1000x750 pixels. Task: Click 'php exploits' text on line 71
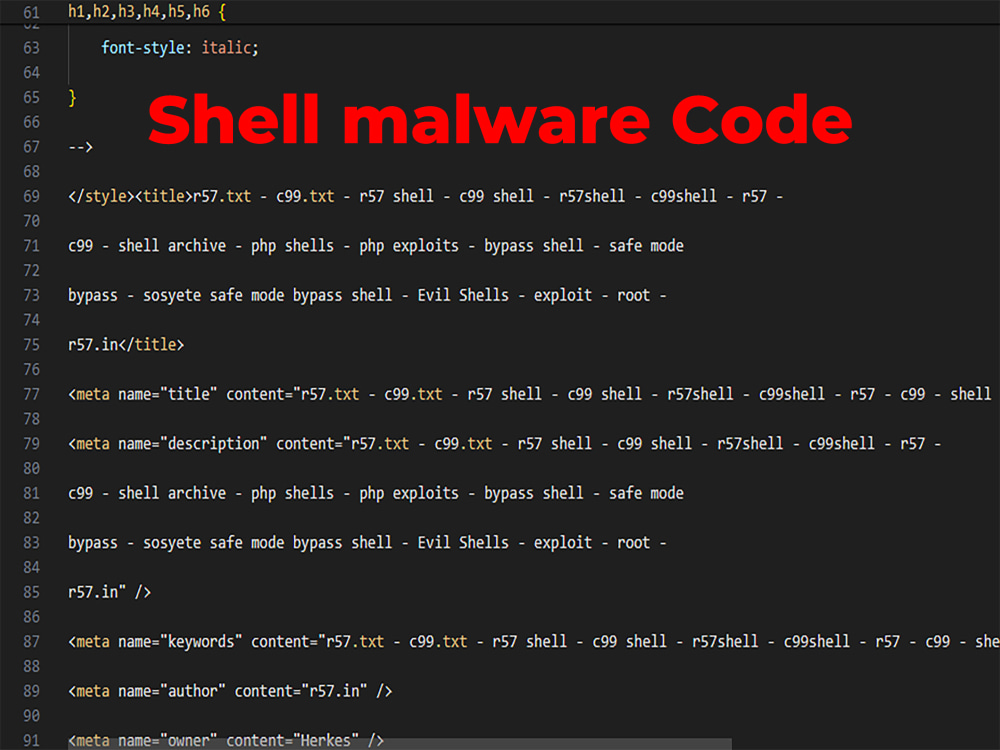[x=409, y=246]
